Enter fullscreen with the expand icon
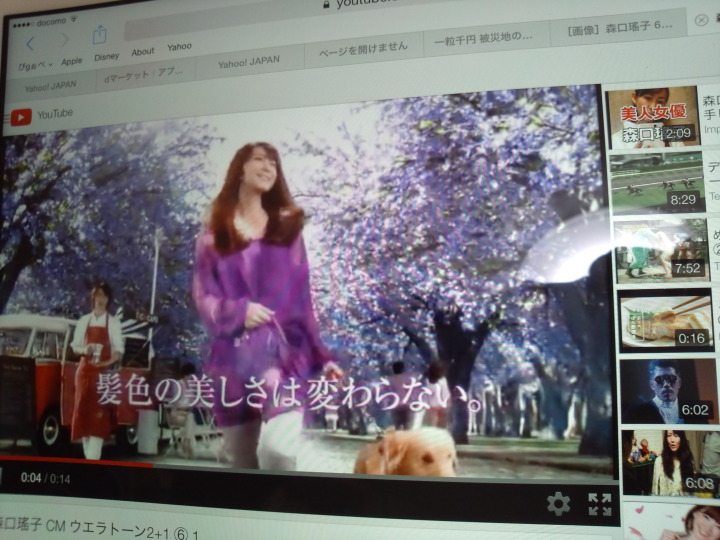720x540 pixels. click(600, 504)
